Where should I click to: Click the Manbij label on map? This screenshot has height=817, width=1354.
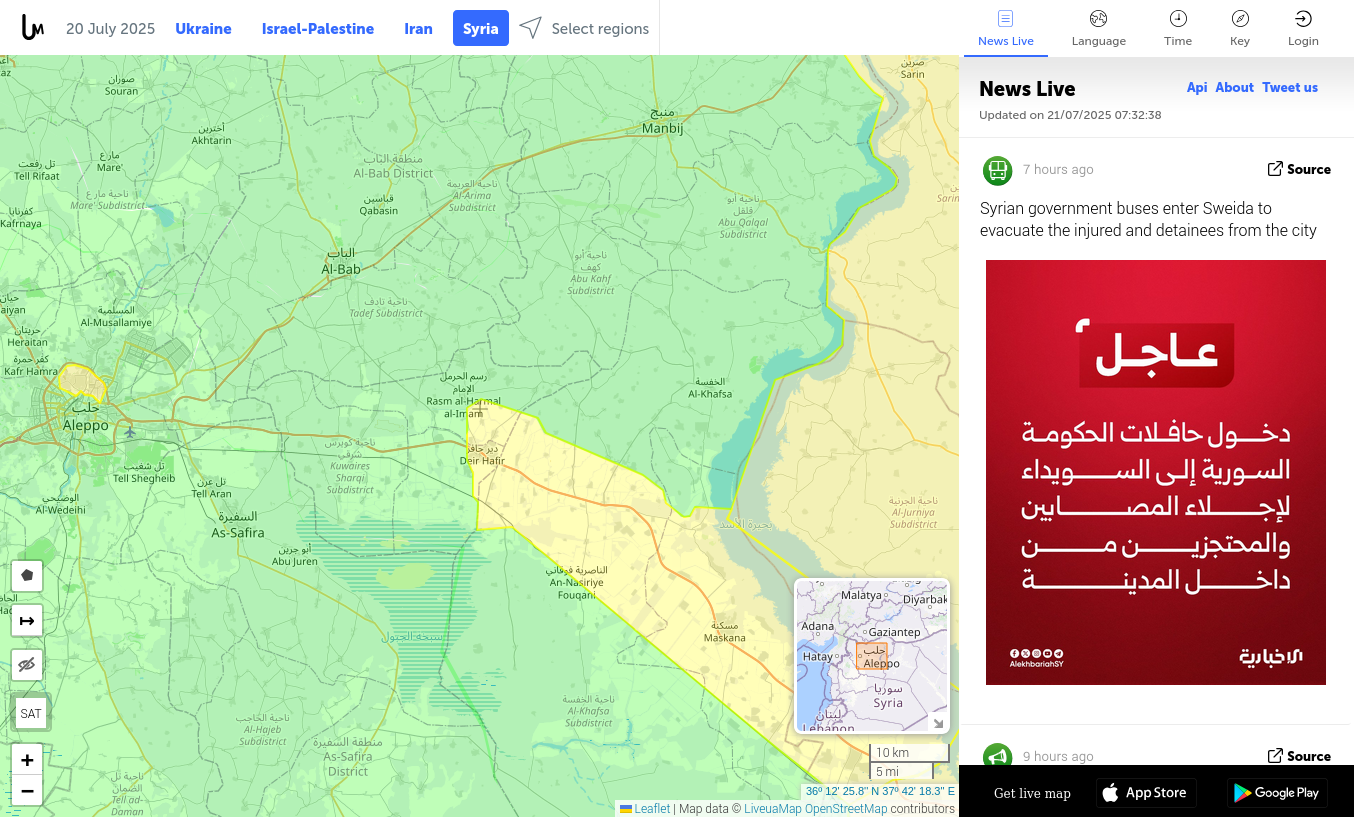(x=662, y=122)
